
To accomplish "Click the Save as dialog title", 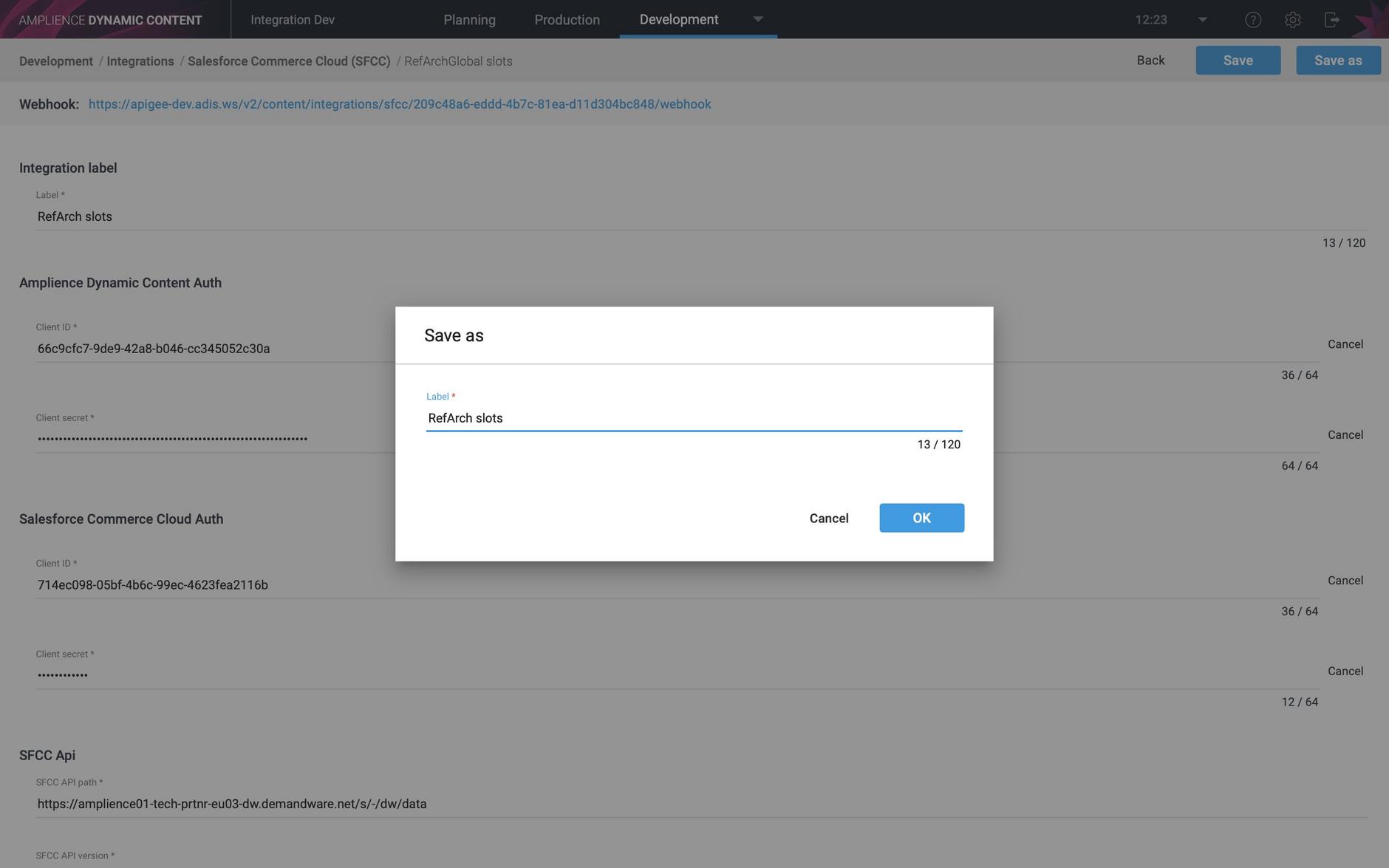I will [454, 335].
